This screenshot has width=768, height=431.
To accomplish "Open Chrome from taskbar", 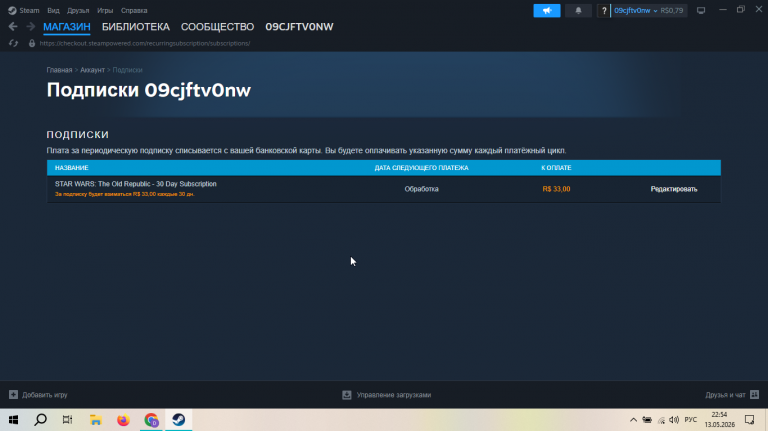I will coord(151,420).
